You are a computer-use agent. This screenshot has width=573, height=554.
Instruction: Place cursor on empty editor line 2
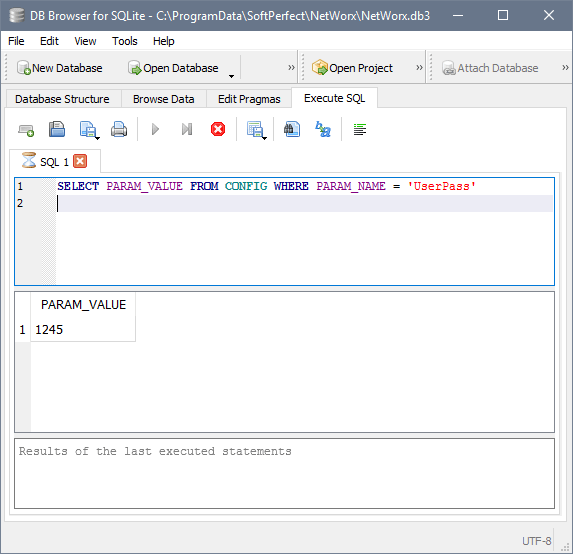[x=305, y=204]
